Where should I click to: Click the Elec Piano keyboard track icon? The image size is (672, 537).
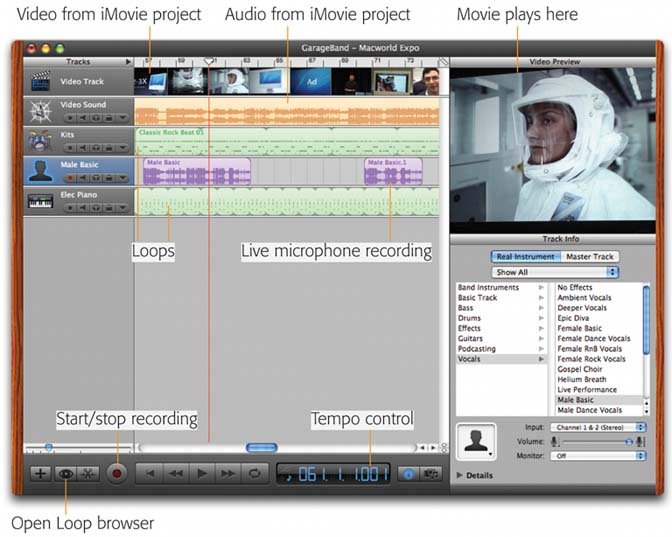[40, 202]
